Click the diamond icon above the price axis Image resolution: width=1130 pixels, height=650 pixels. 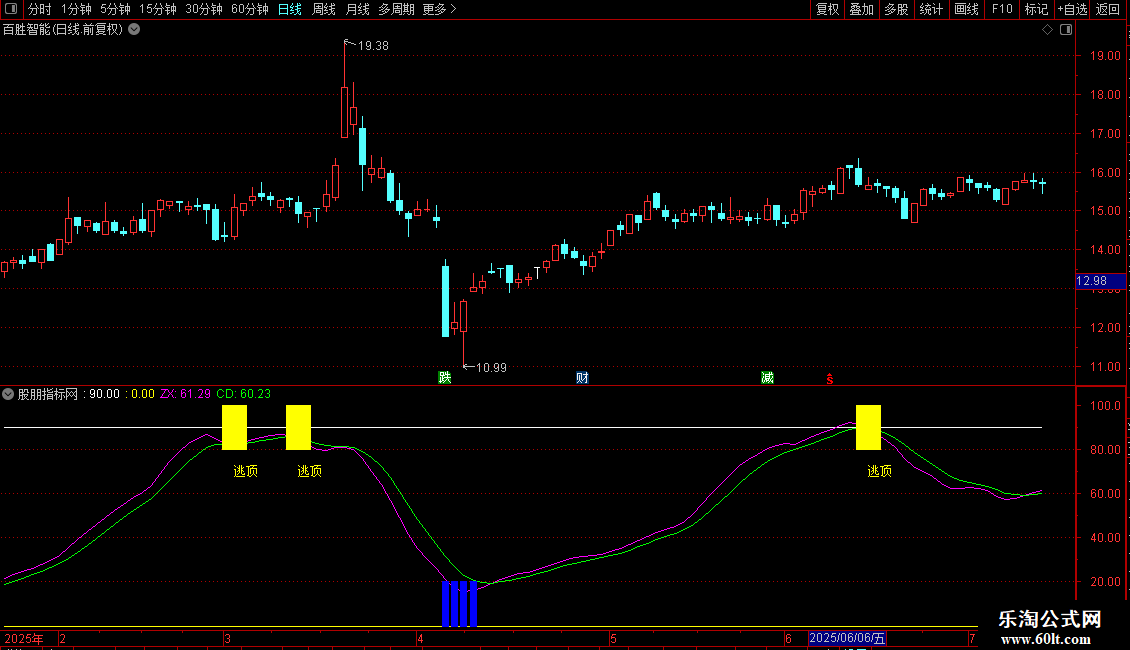point(1047,30)
